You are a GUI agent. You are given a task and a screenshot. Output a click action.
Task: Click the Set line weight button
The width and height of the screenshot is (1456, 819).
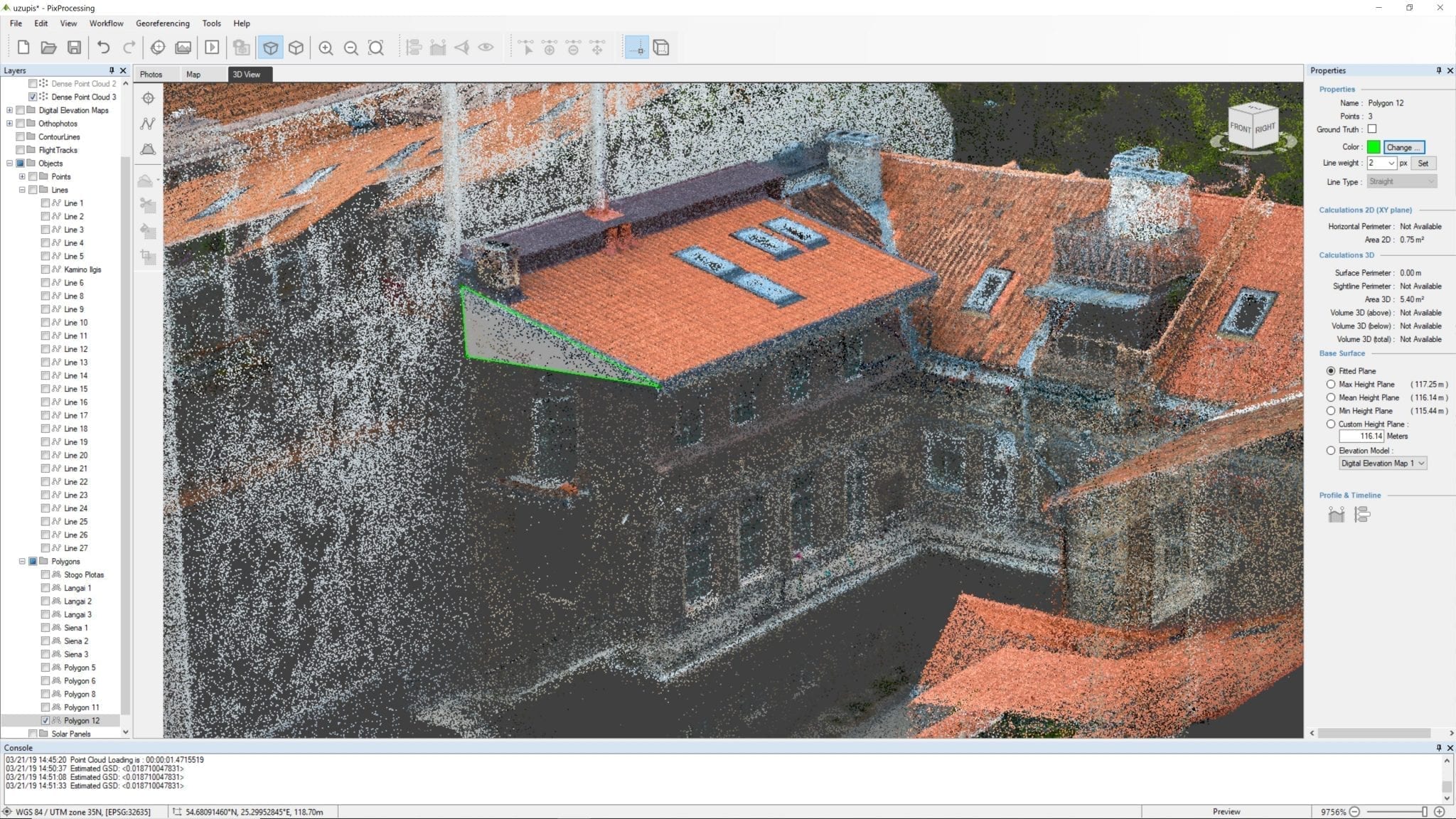point(1423,163)
